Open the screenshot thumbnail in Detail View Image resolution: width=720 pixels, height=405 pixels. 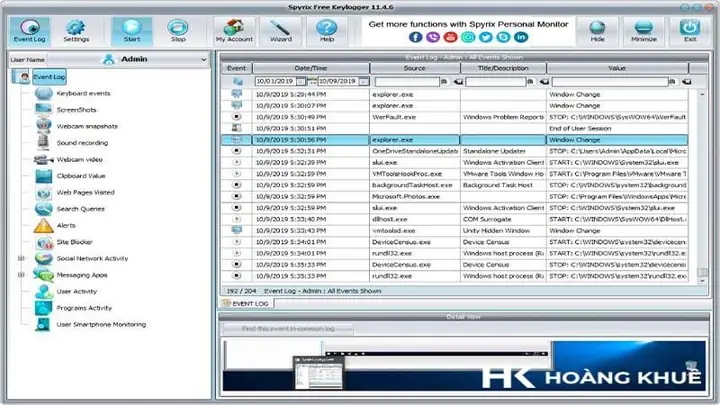pyautogui.click(x=318, y=372)
